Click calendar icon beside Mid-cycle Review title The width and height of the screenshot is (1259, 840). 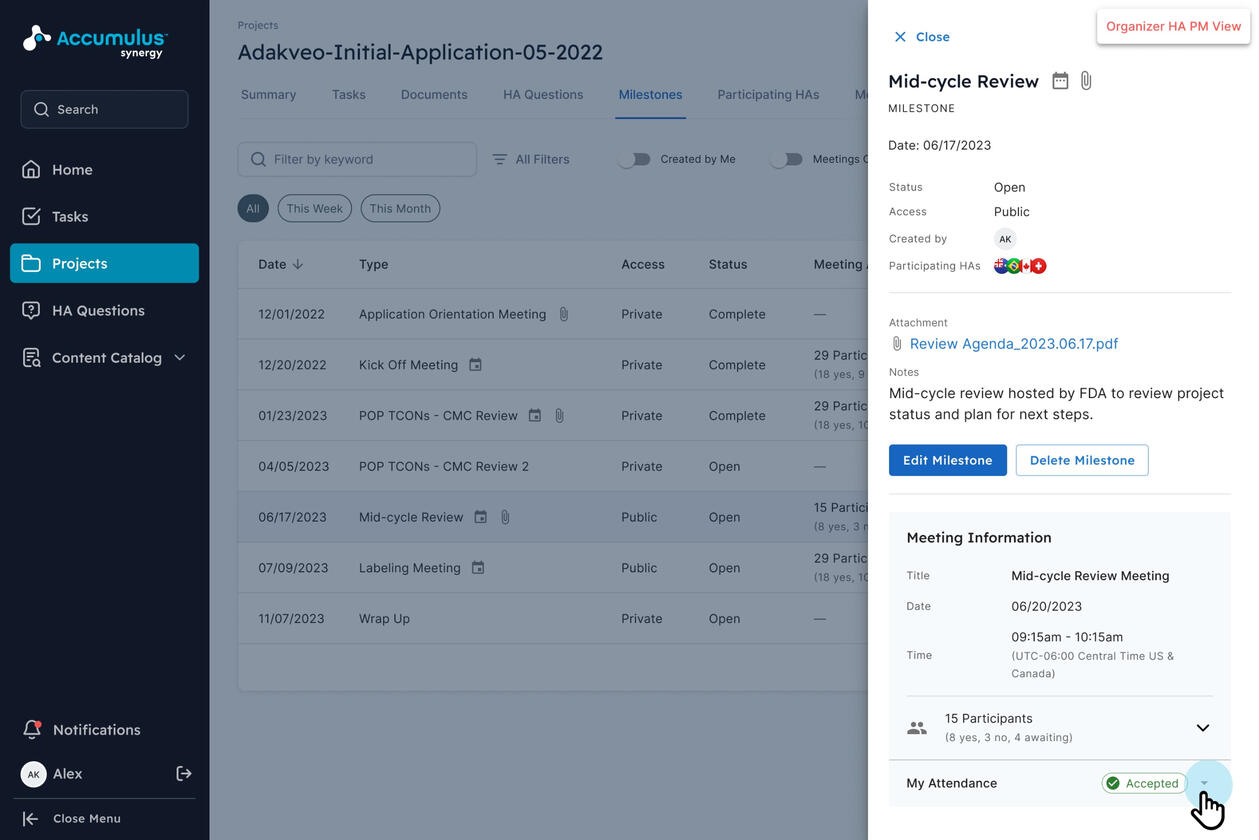click(x=1060, y=81)
